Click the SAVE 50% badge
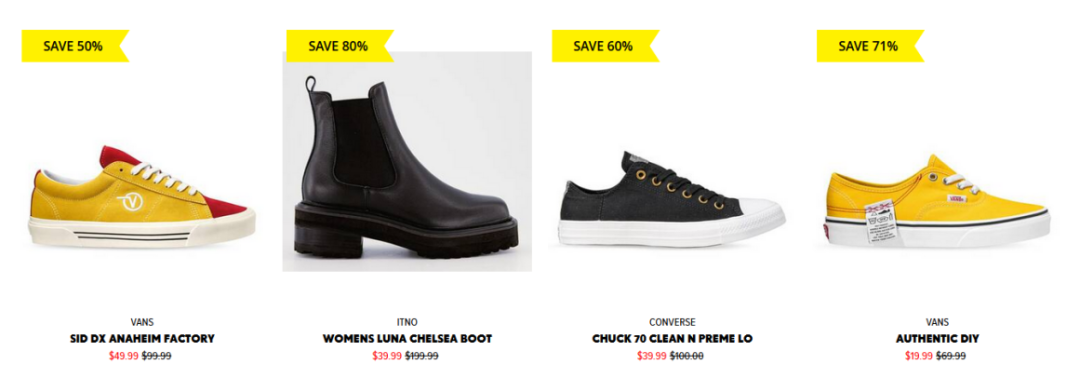This screenshot has height=378, width=1080. coord(75,46)
